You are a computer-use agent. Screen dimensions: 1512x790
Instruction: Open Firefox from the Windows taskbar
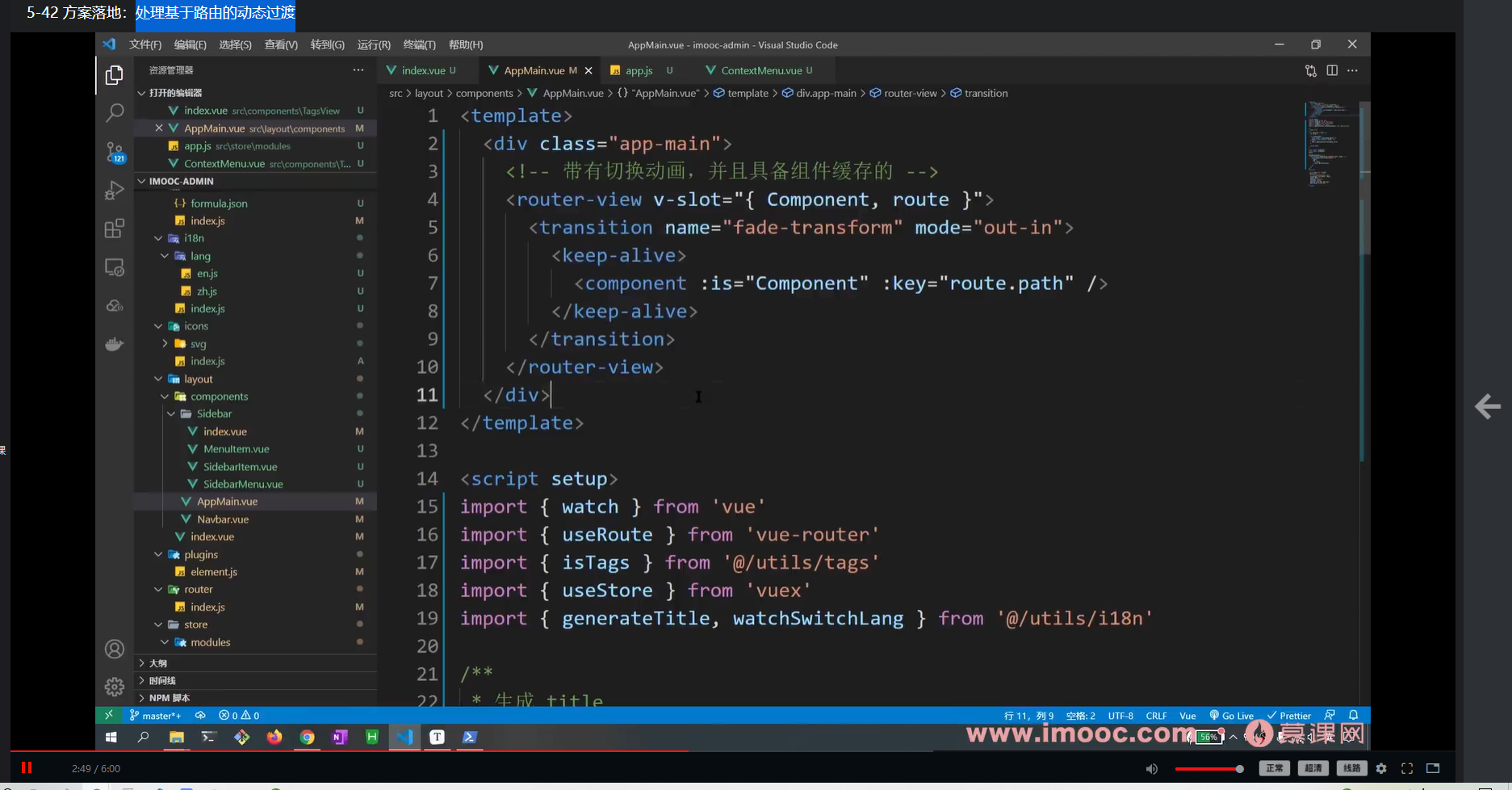274,737
